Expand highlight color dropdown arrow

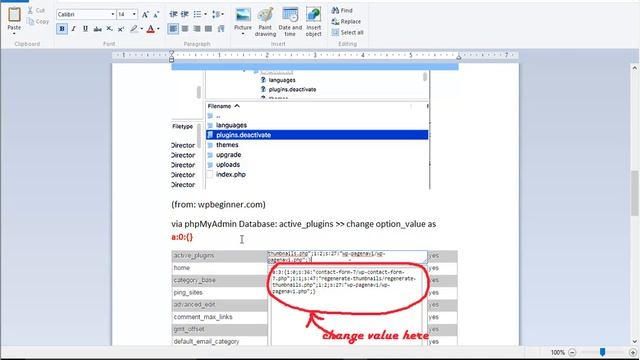[x=142, y=29]
